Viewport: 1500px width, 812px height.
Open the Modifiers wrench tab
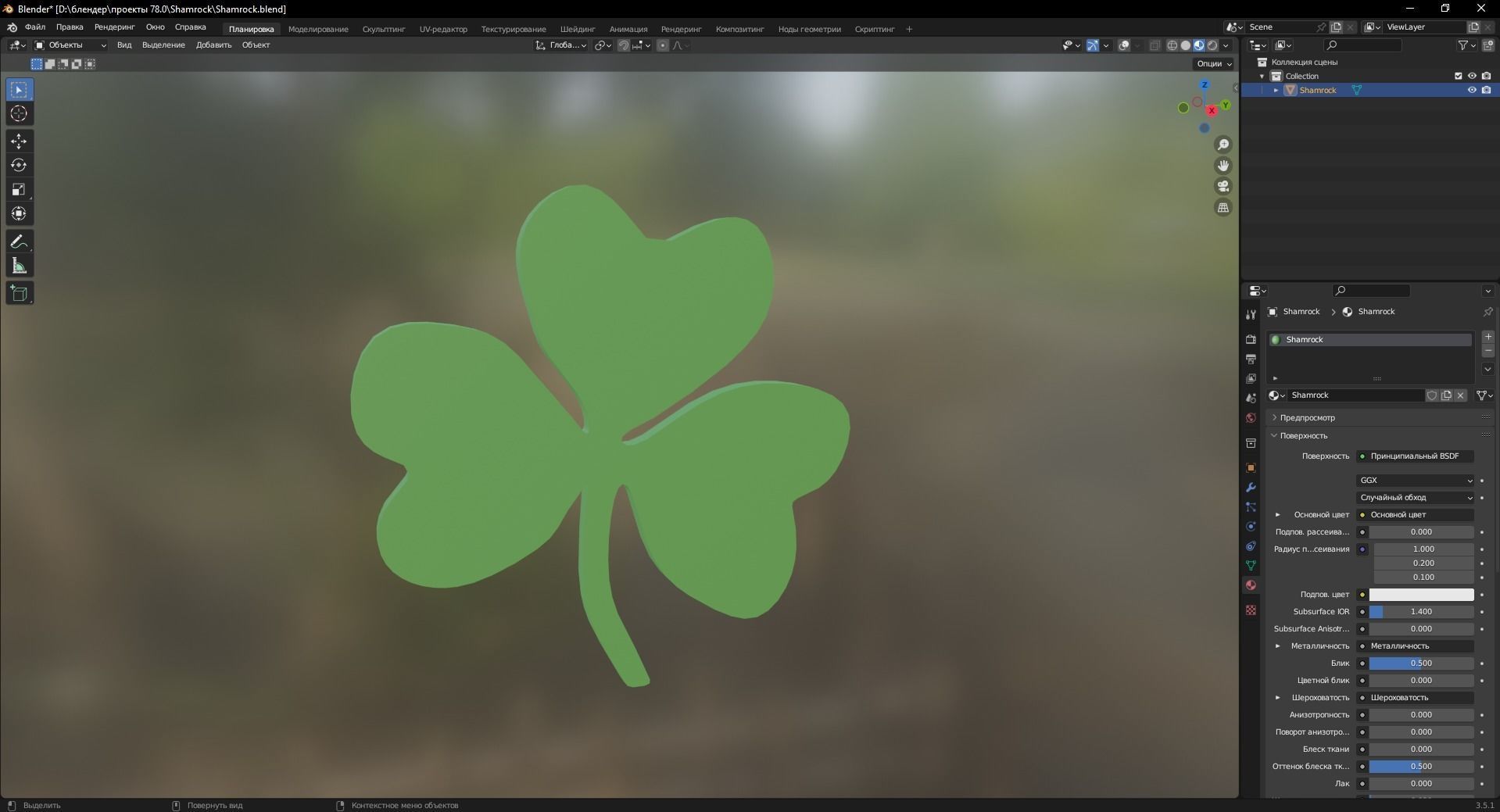1251,487
